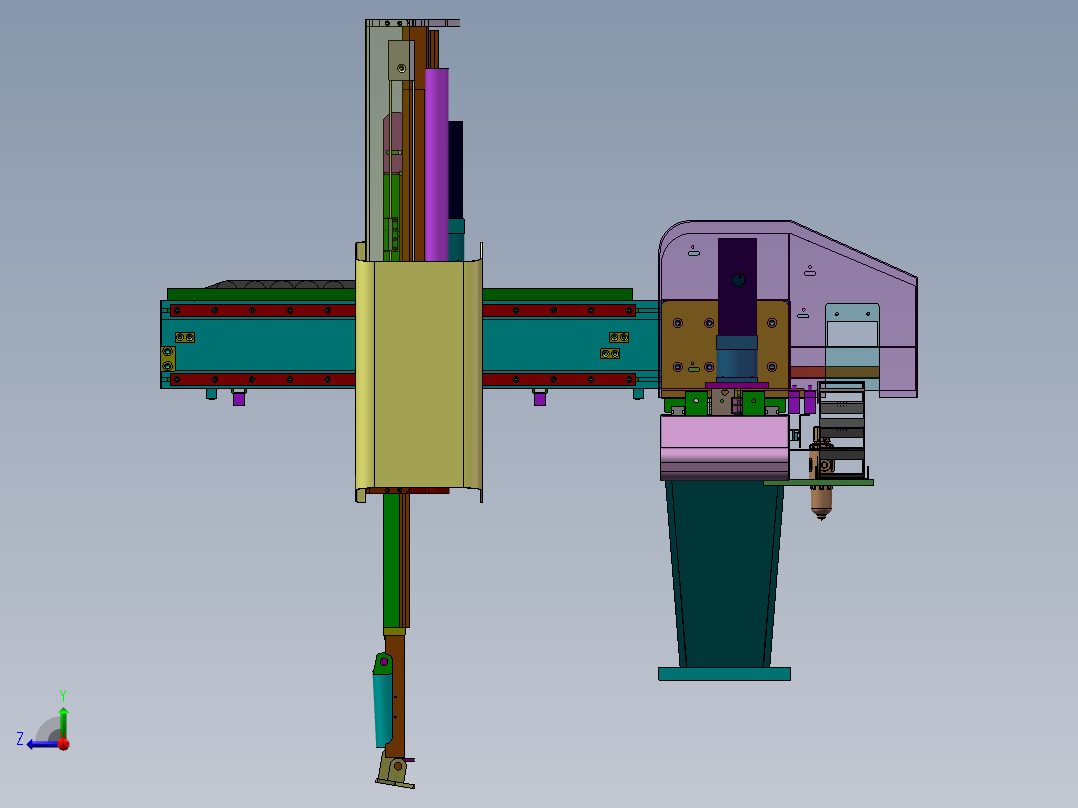Select the dark teal tapered pedestal column
Screen dimensions: 1078x808
(x=725, y=574)
